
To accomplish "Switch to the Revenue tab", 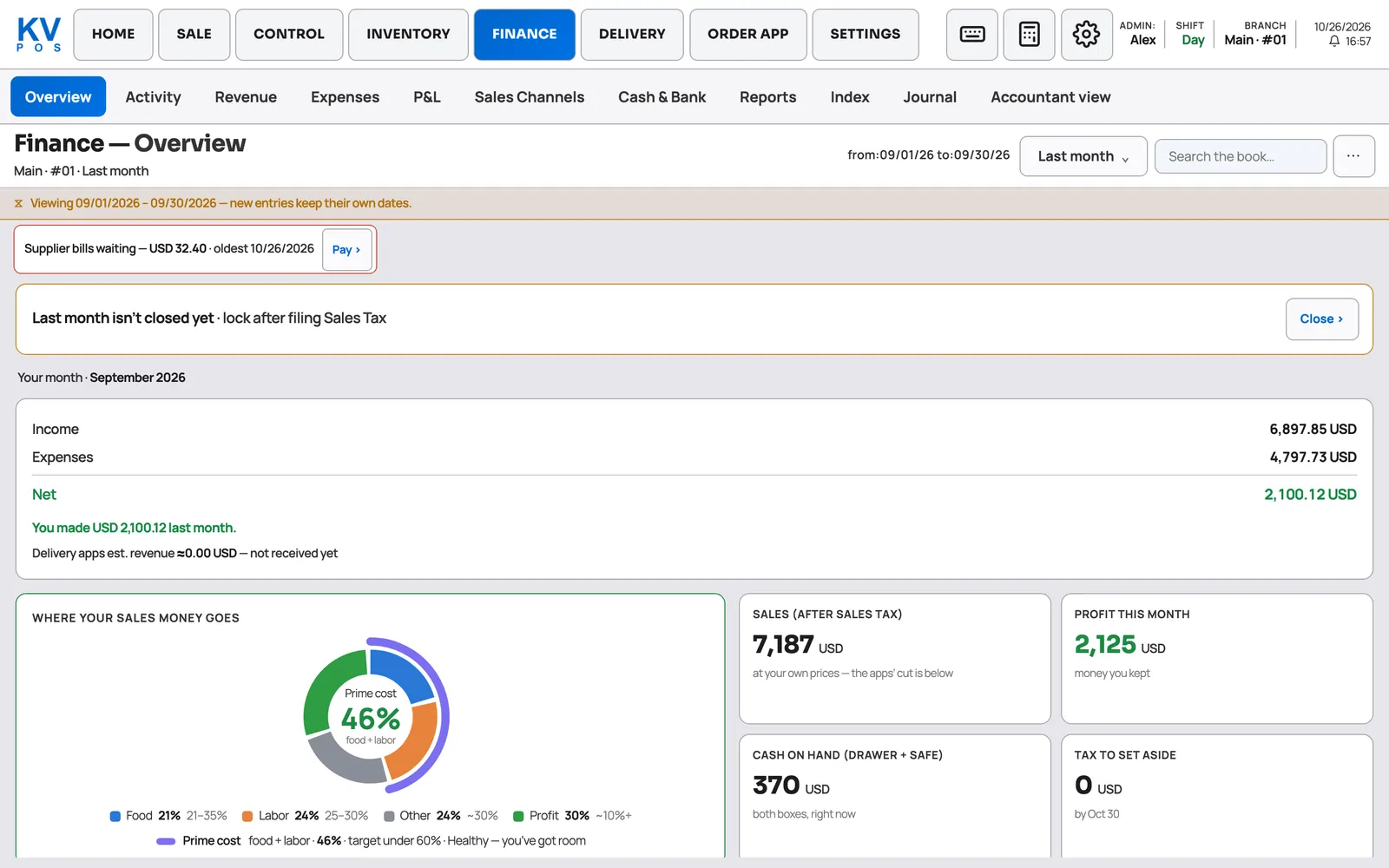I will tap(246, 96).
